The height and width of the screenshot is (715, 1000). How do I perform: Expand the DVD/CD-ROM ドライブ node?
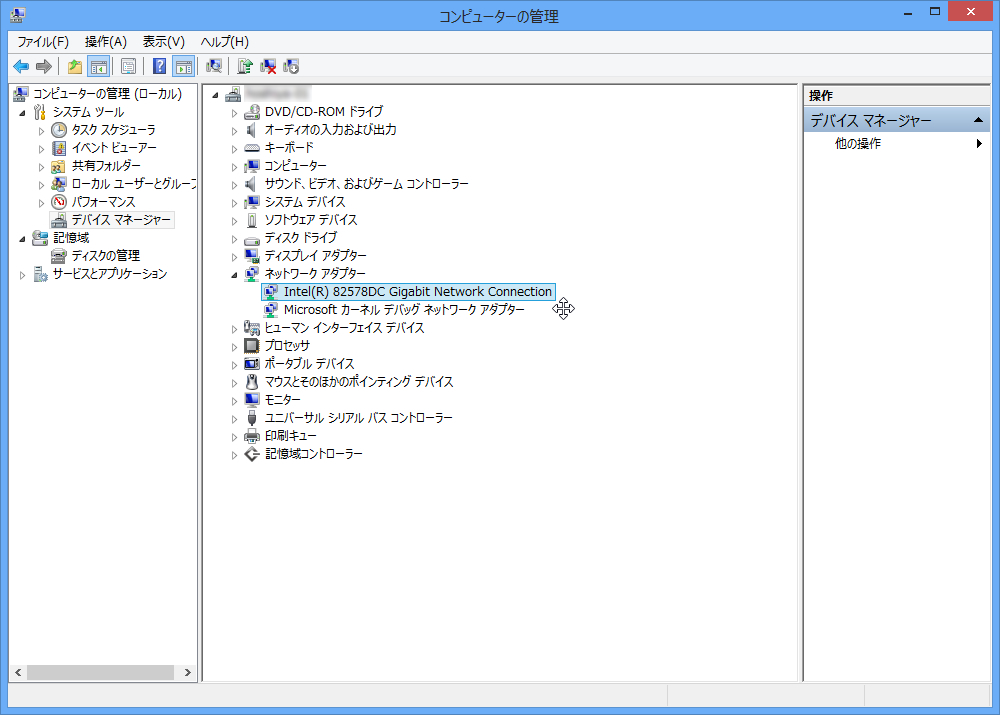pos(234,113)
